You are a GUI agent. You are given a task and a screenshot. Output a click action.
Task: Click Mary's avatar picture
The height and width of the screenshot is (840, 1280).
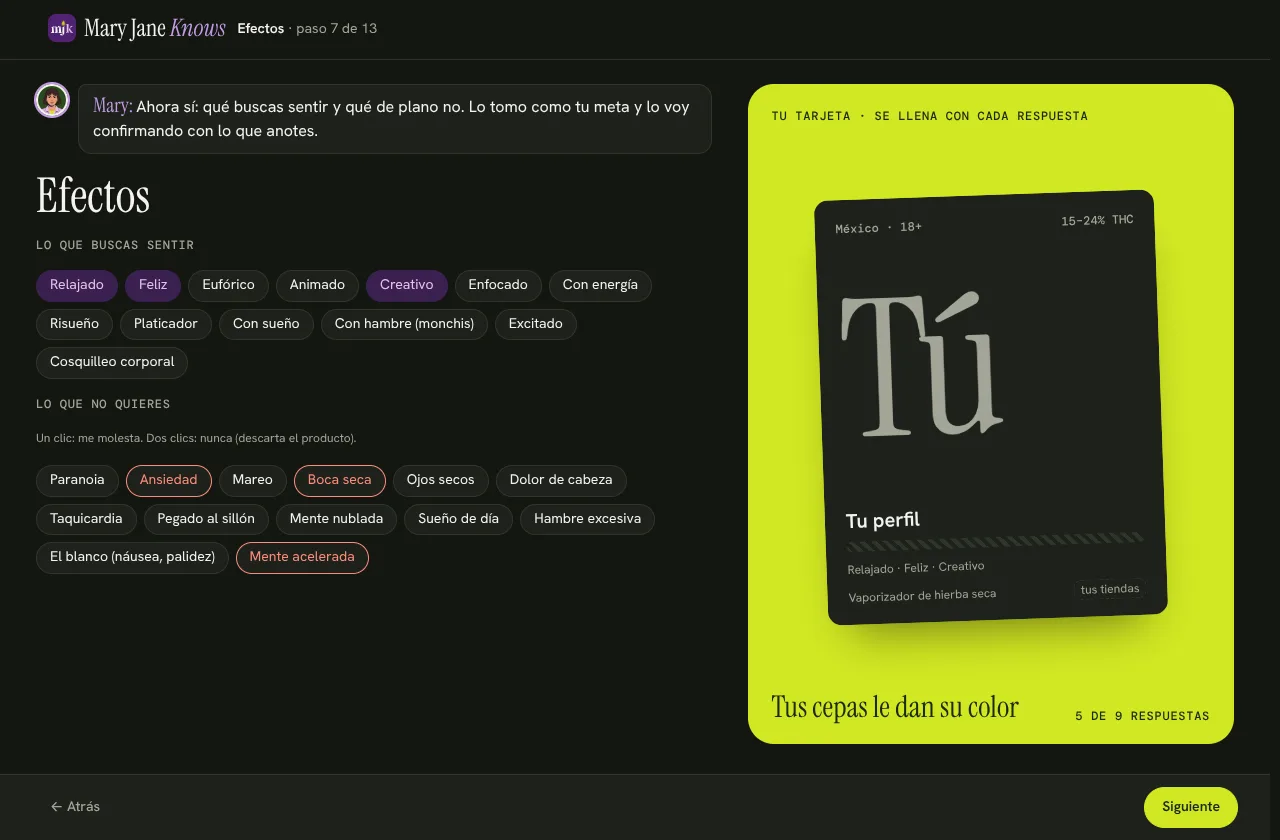[x=52, y=100]
